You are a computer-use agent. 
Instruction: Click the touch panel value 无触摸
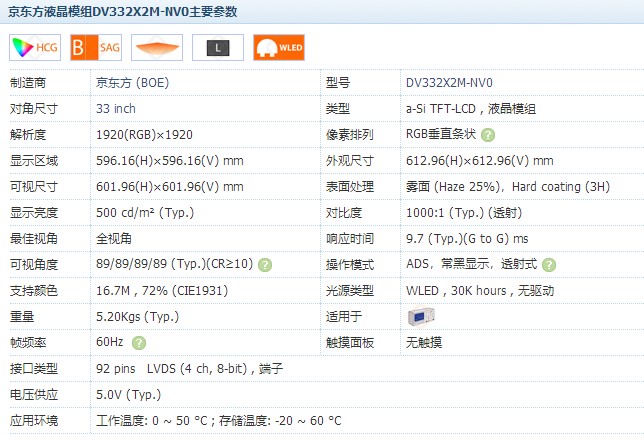424,343
